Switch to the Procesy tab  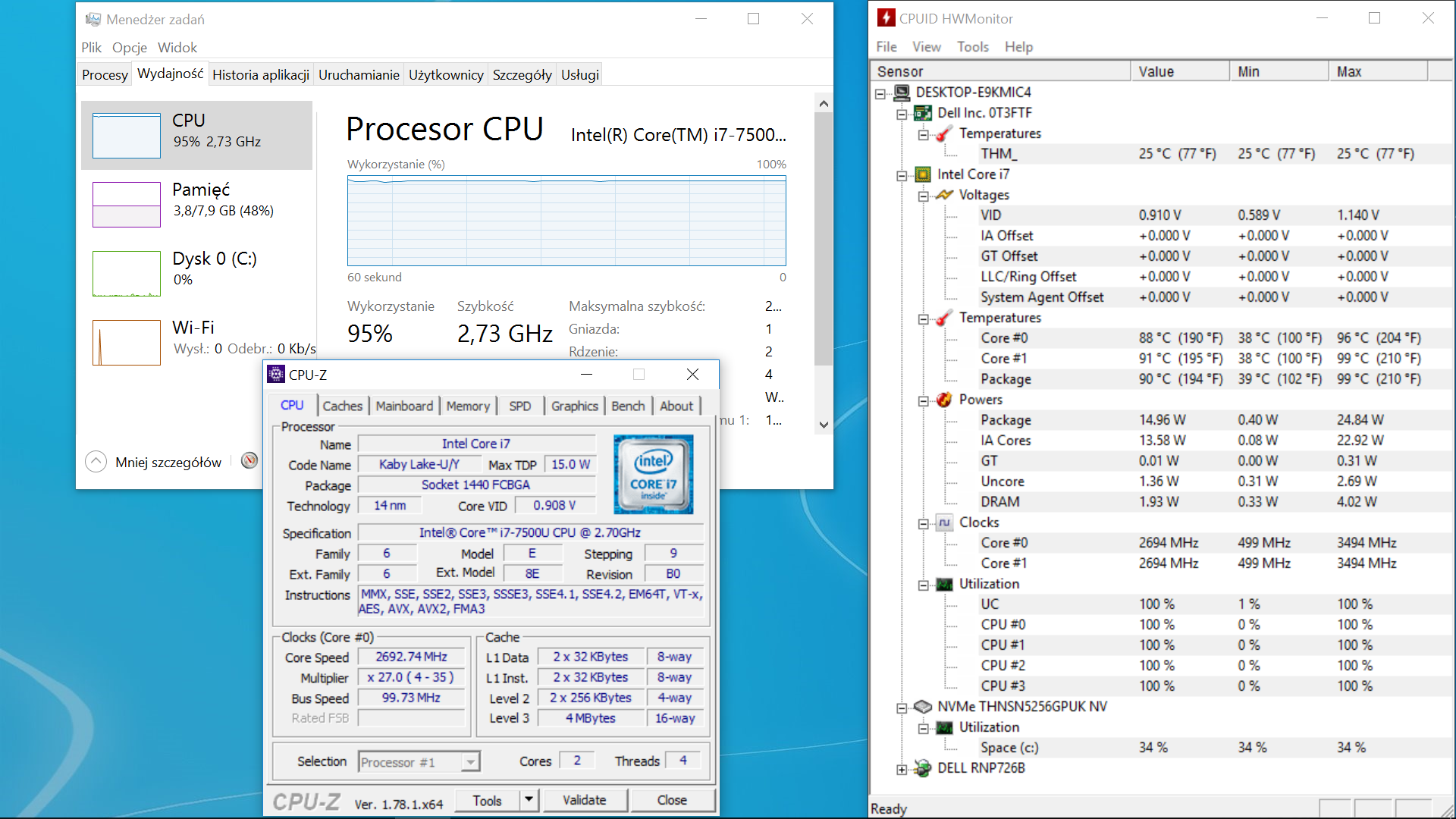click(x=105, y=74)
